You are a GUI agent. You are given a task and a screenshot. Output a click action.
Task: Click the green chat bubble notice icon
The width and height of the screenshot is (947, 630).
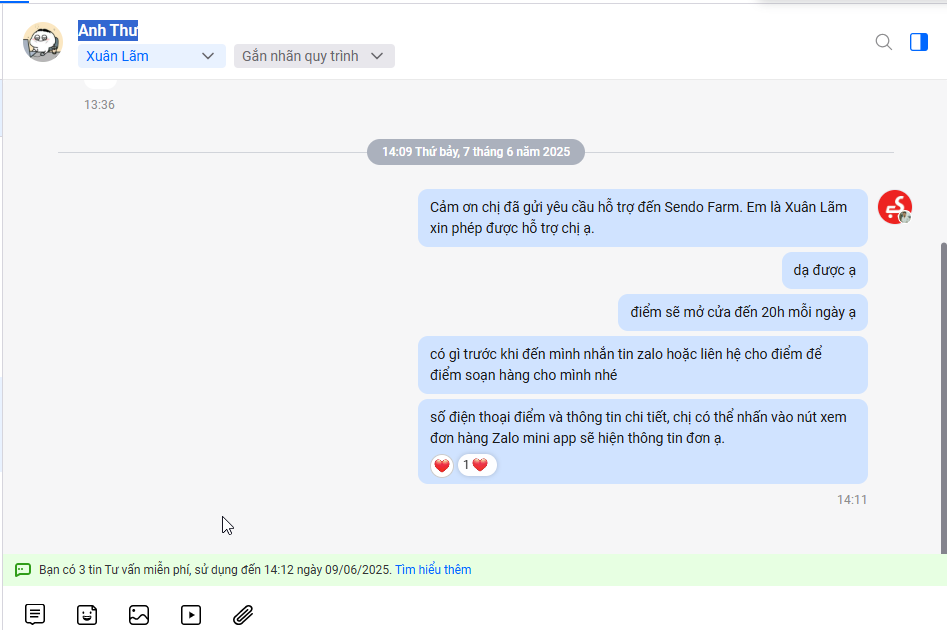tap(23, 570)
